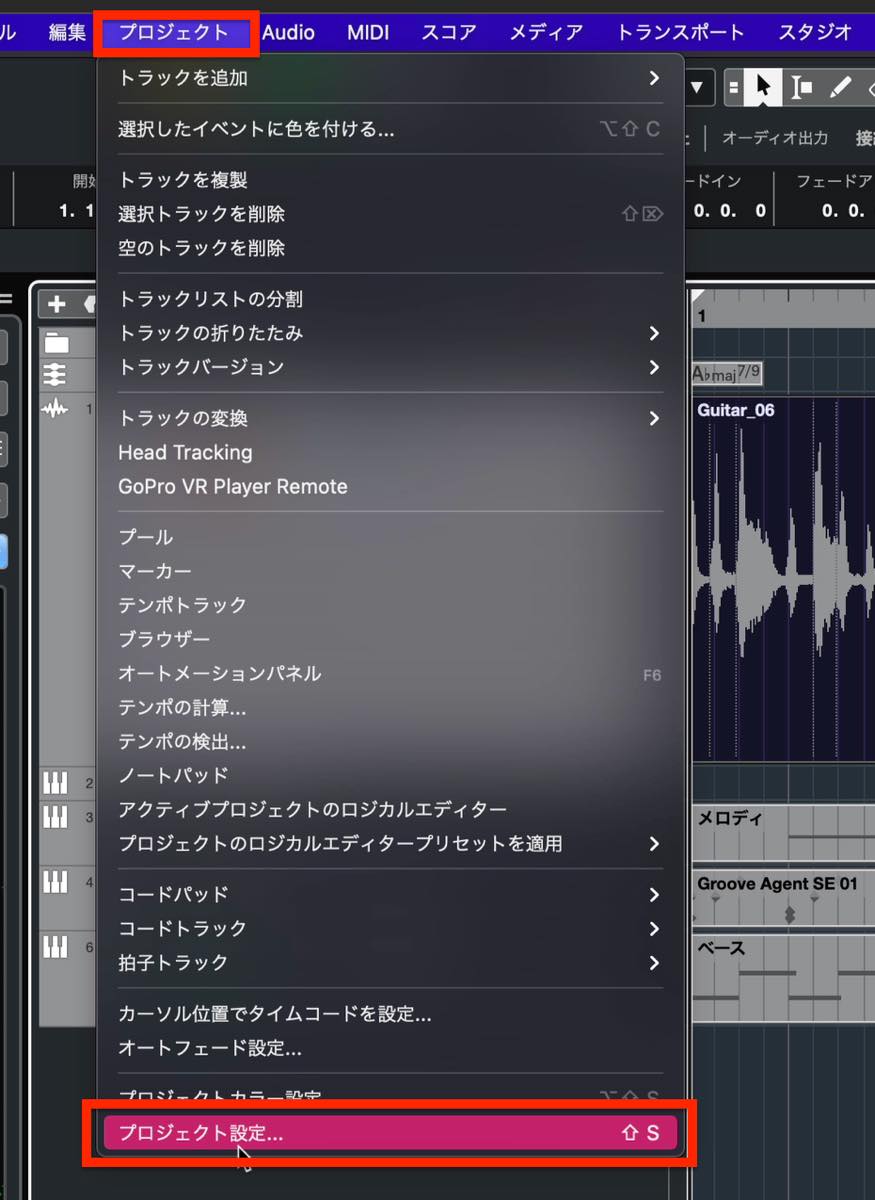This screenshot has width=875, height=1200.
Task: Expand the トラックの変換 submenu
Action: 390,418
